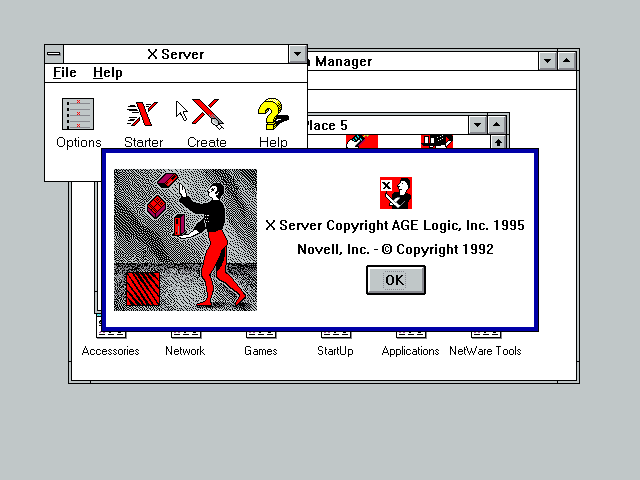Open the Create icon in X Server
Screen dimensions: 640x480
click(207, 114)
